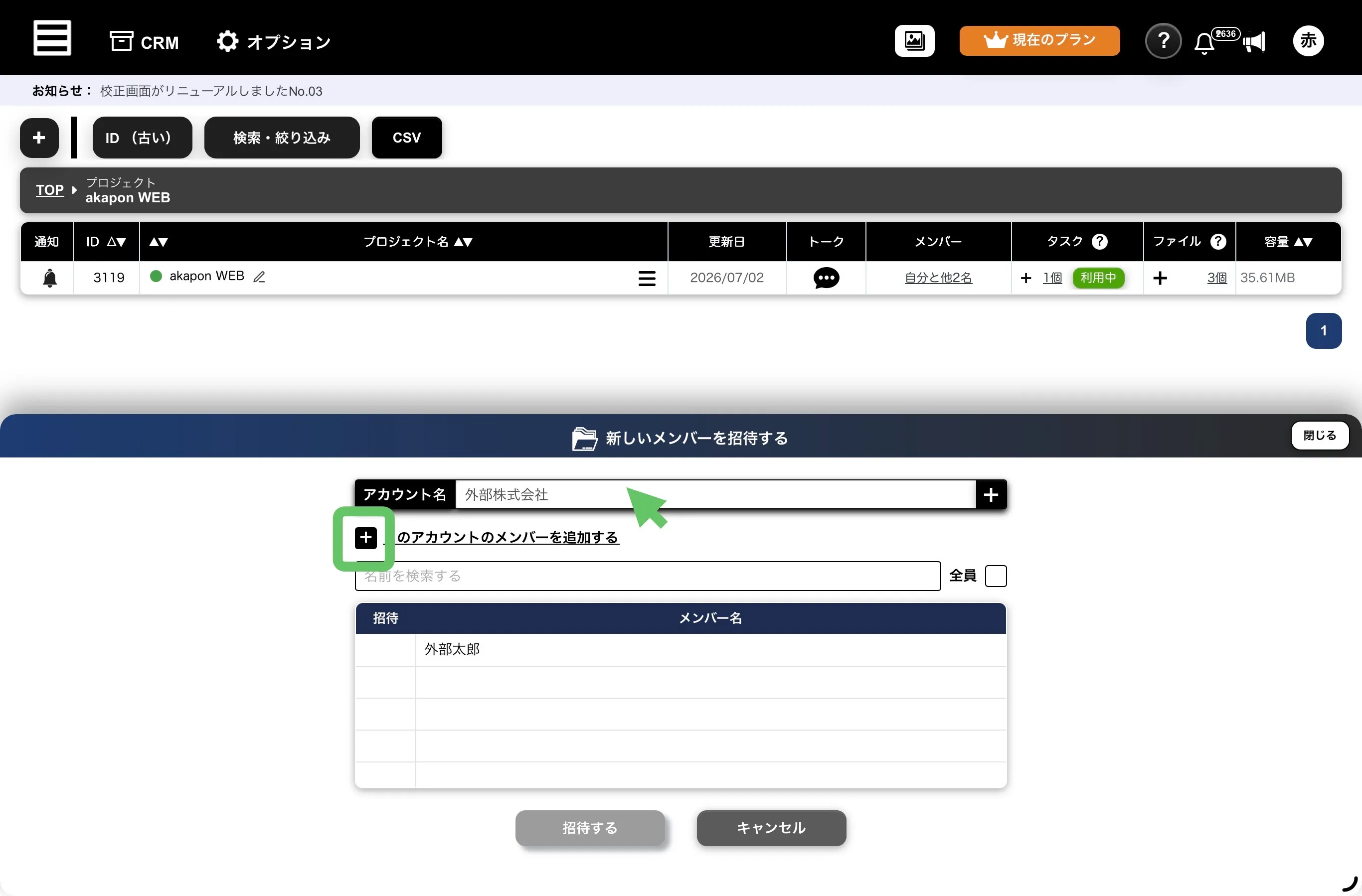Toggle notification bell for project 3119
The height and width of the screenshot is (896, 1362).
50,278
